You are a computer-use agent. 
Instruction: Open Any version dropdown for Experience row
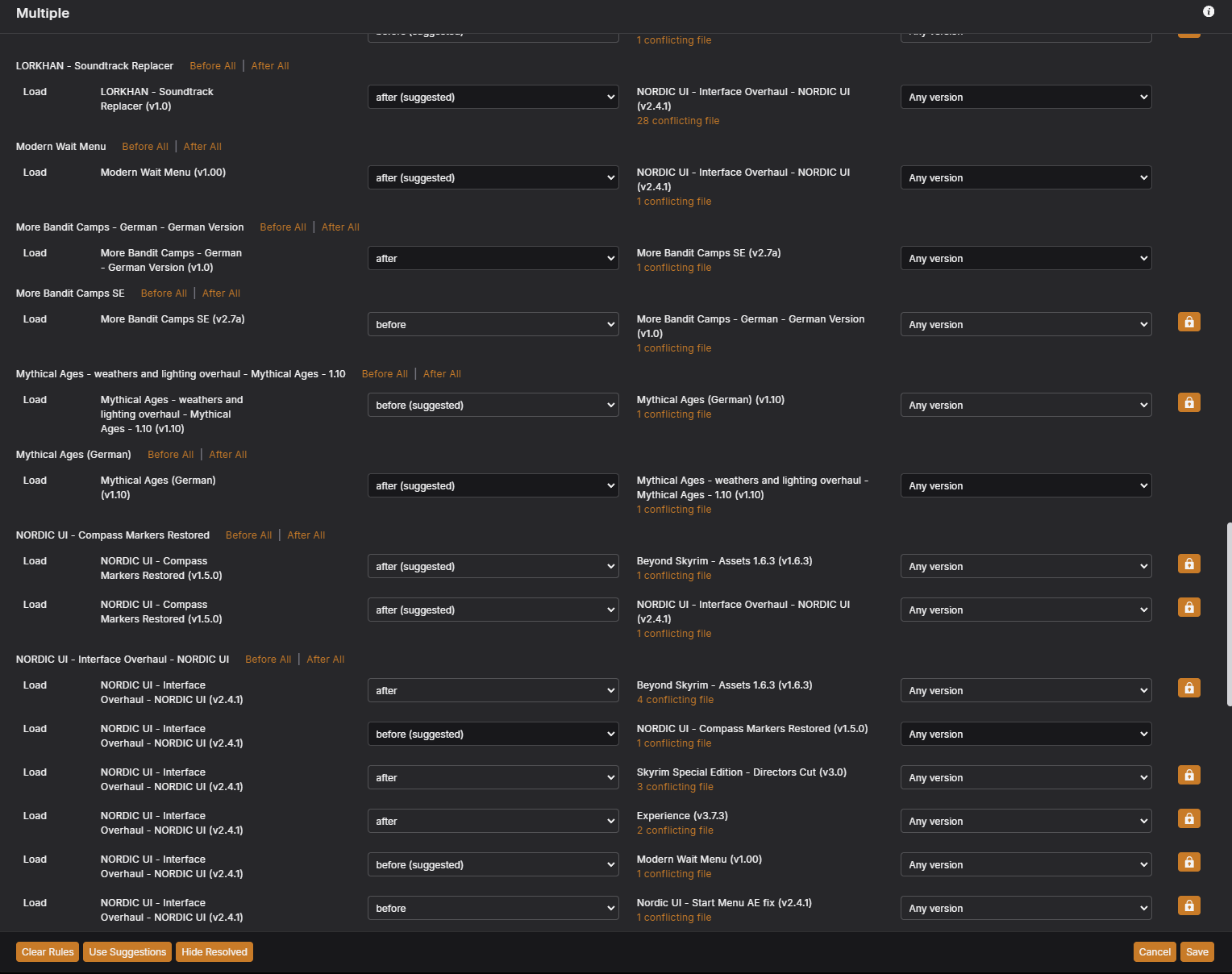1026,822
